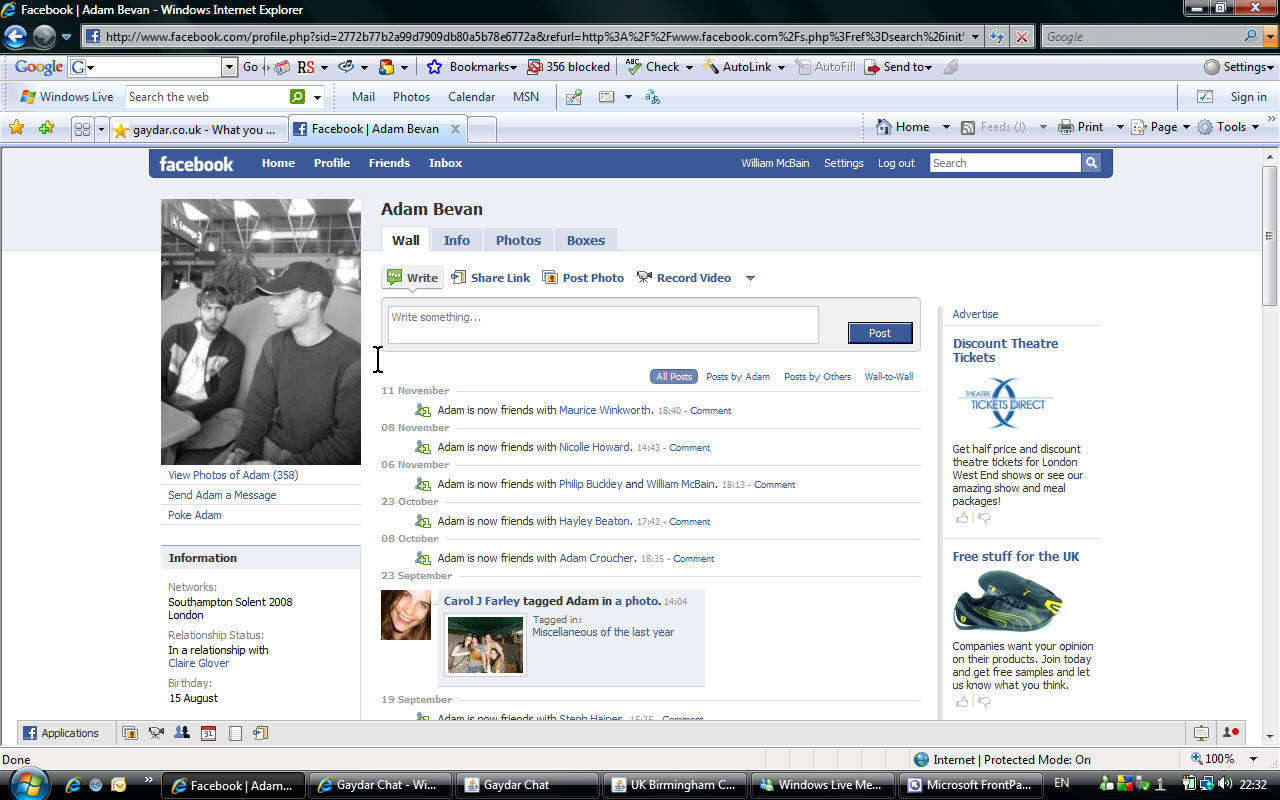Click the blue Post button
Image resolution: width=1280 pixels, height=800 pixels.
tap(880, 333)
